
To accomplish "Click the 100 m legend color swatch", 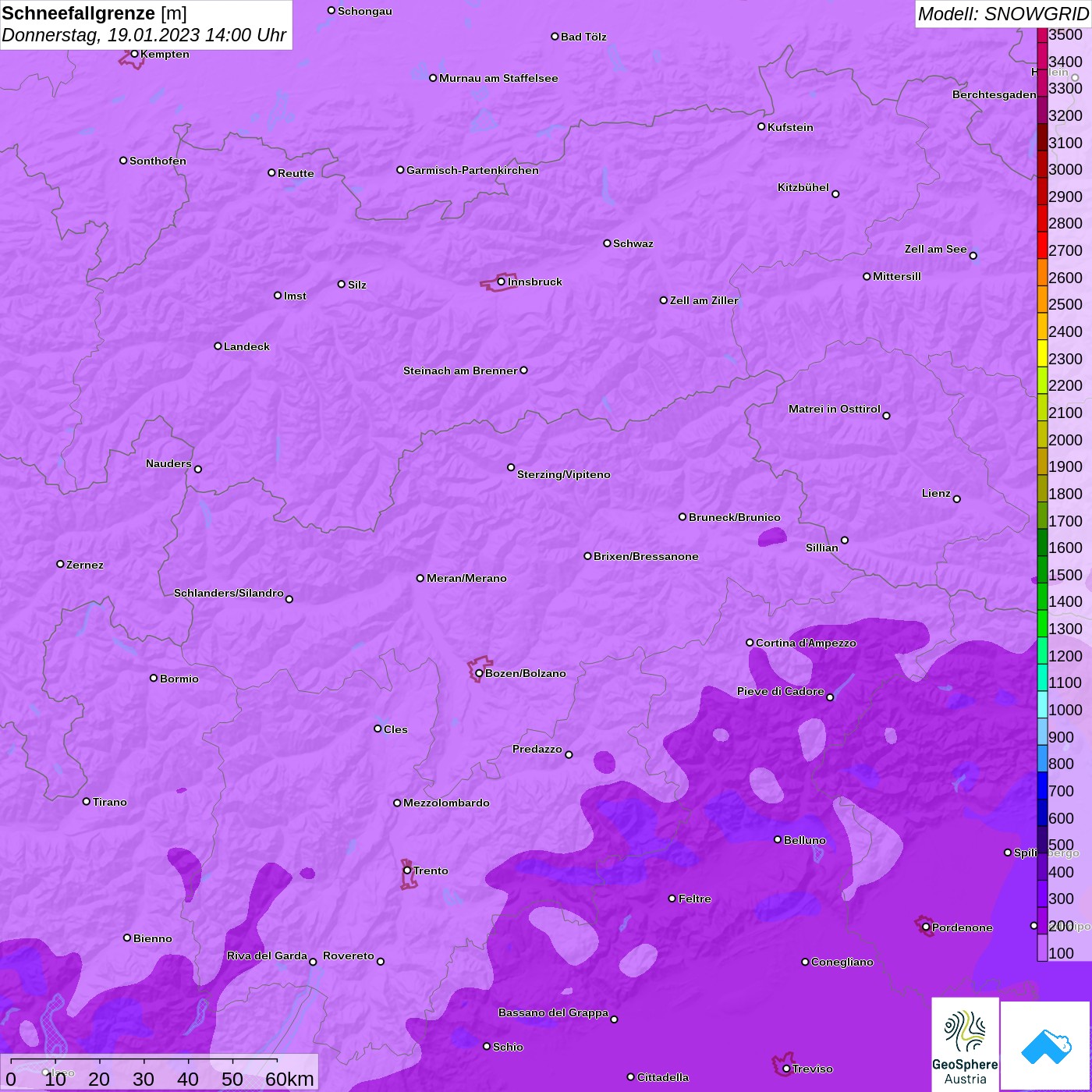I will pyautogui.click(x=1042, y=948).
